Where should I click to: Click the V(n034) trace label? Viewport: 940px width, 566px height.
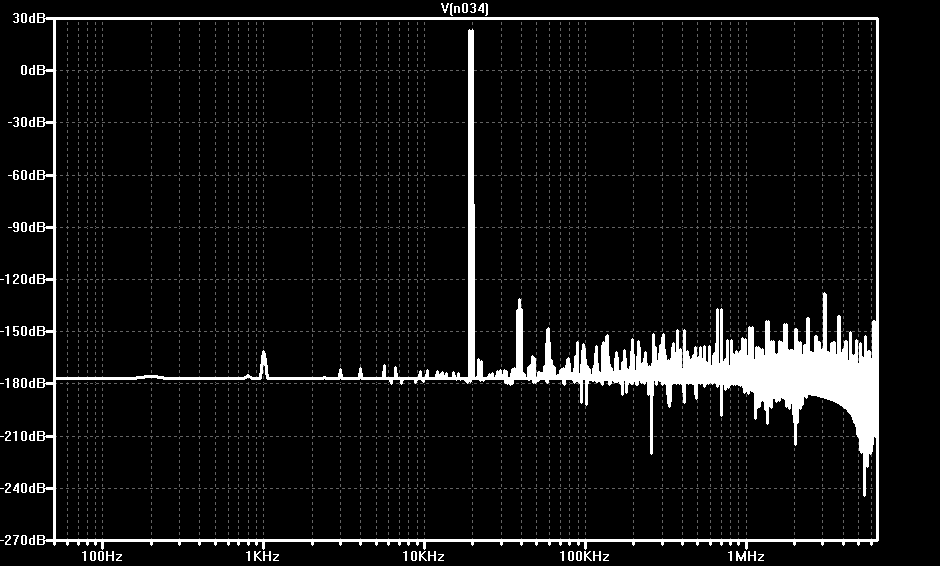click(x=465, y=8)
